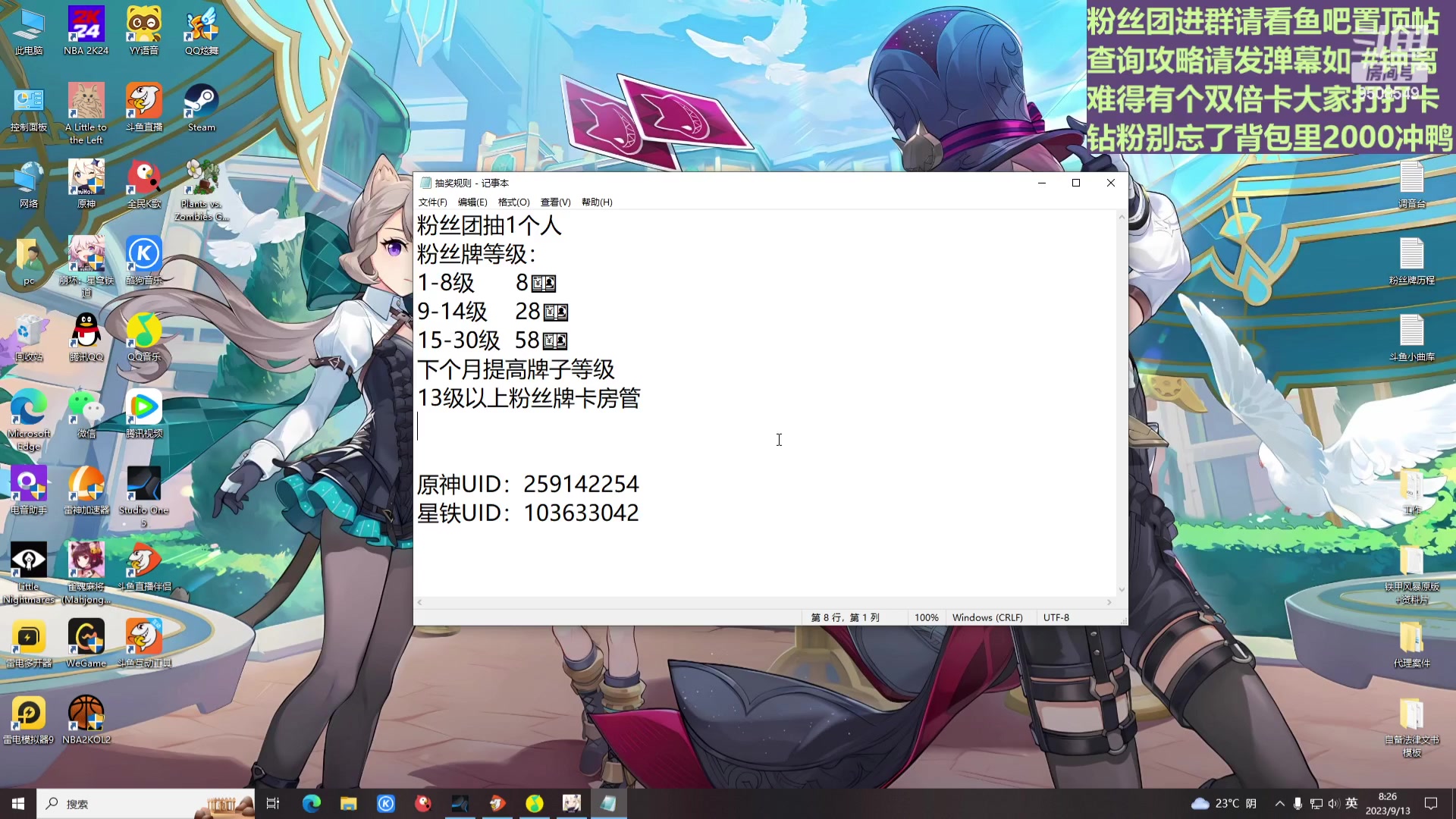
Task: Open the 格式(O) menu in Notepad
Action: 513,202
